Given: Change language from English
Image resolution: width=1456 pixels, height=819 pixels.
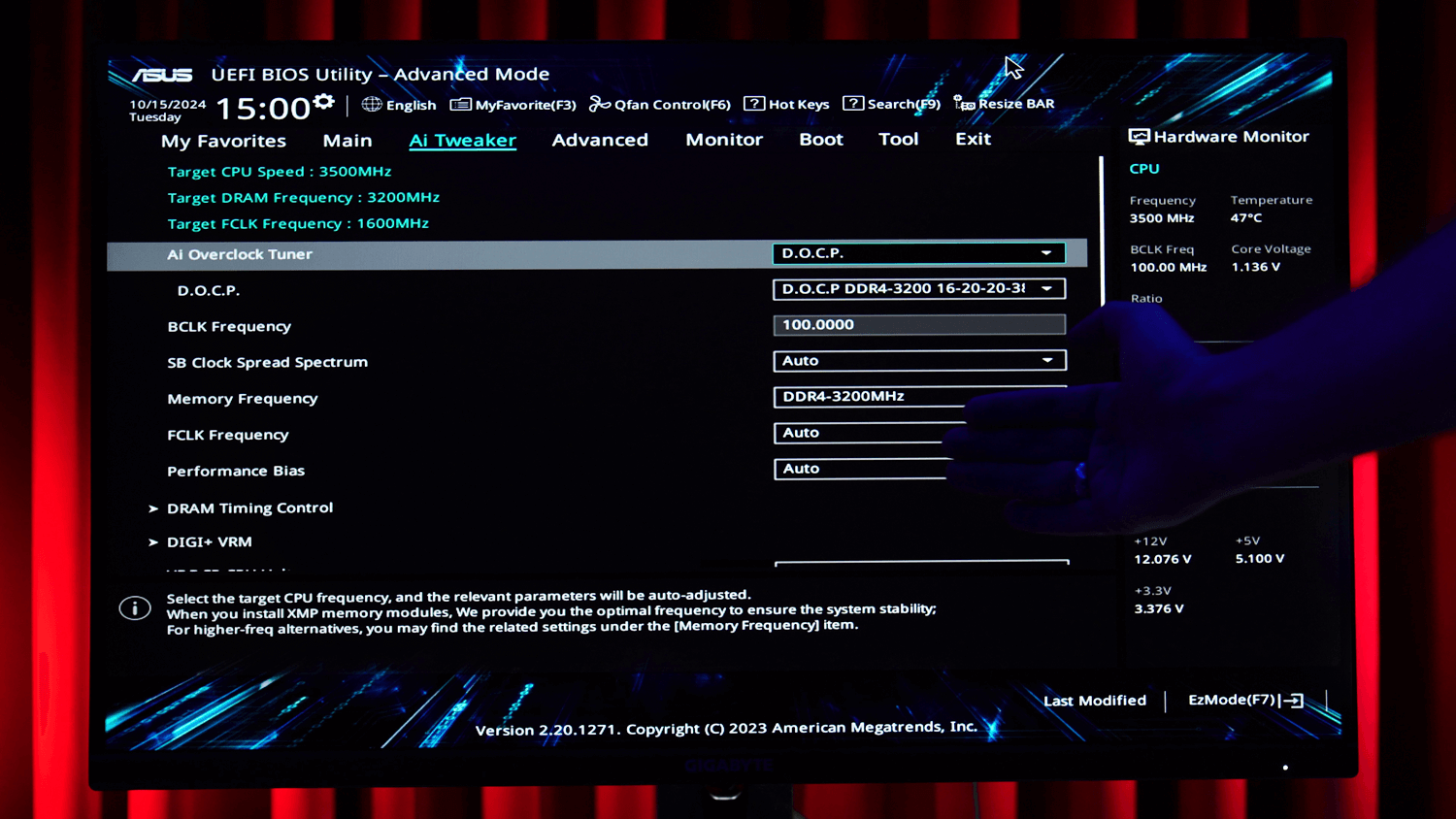Looking at the screenshot, I should coord(411,105).
